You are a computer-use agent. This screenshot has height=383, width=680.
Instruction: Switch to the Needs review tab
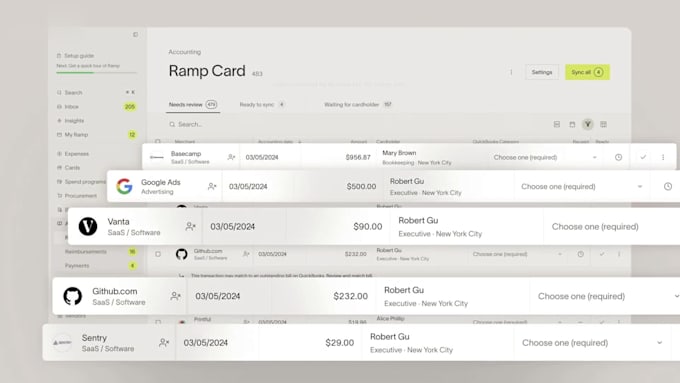coord(193,105)
